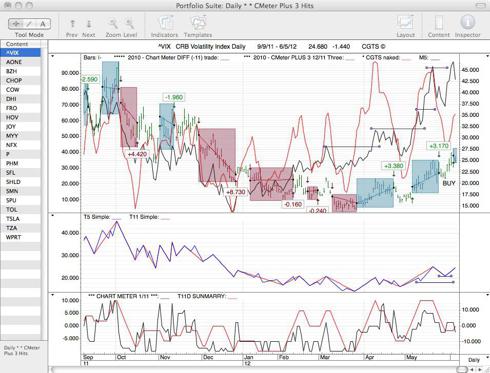Click the -1.960 trade result label

pos(174,97)
